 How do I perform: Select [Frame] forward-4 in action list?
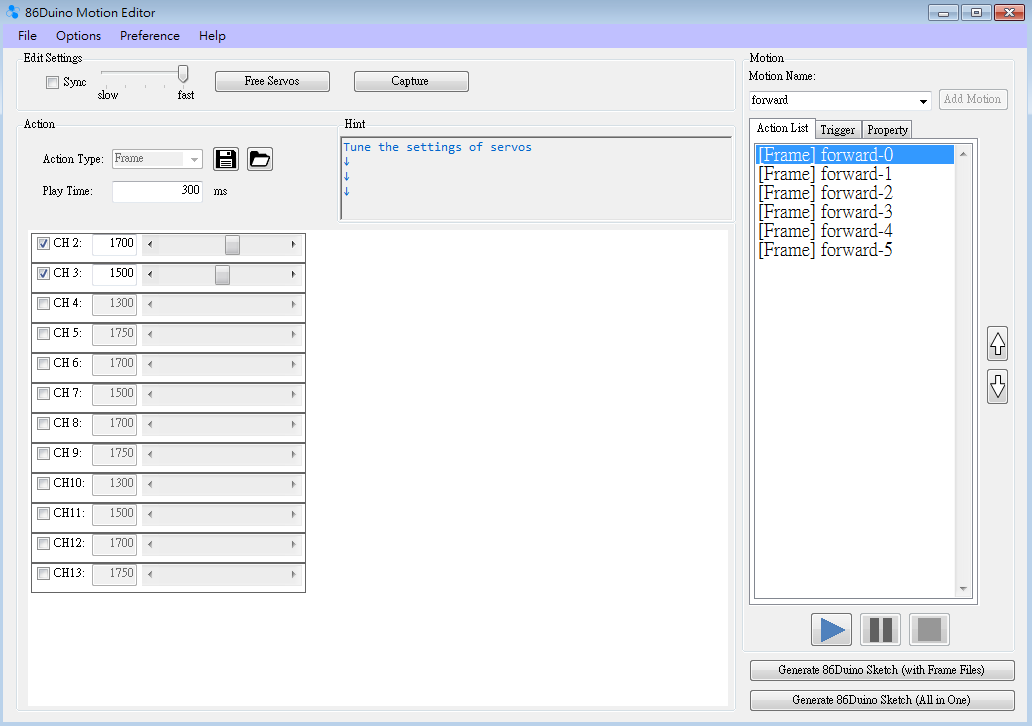[x=855, y=231]
